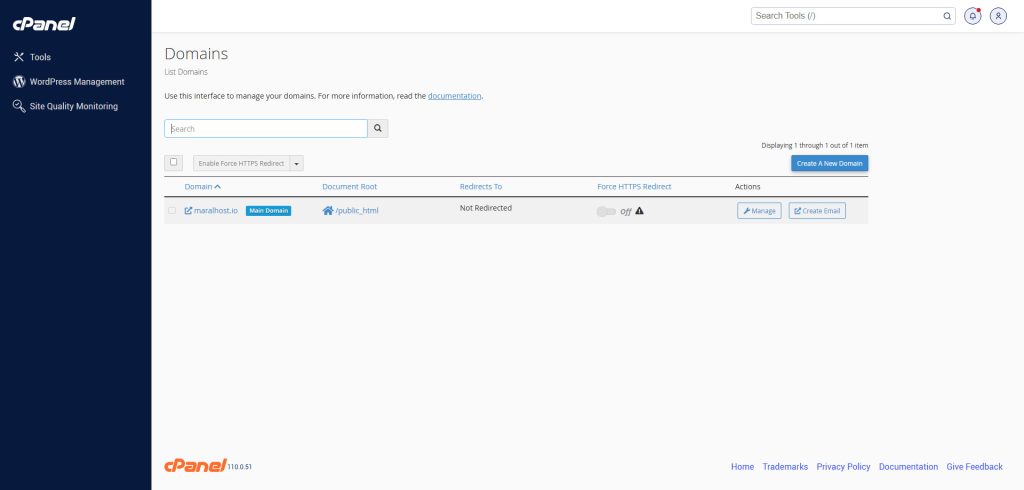Click the cPanel logo in the sidebar
This screenshot has height=490, width=1024.
click(x=44, y=24)
